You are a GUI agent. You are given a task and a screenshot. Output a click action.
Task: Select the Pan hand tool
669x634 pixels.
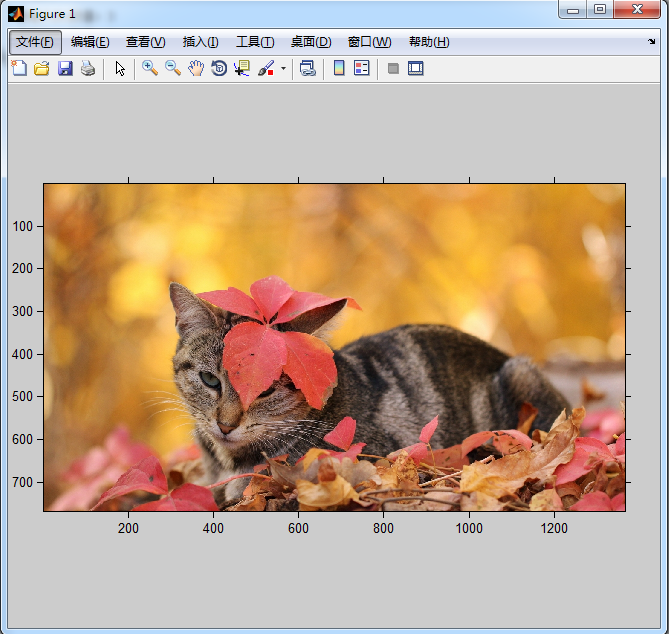(196, 68)
